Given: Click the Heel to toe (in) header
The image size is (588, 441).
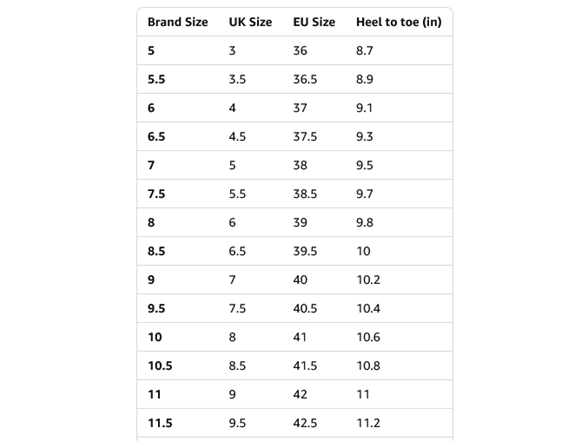Looking at the screenshot, I should tap(399, 22).
